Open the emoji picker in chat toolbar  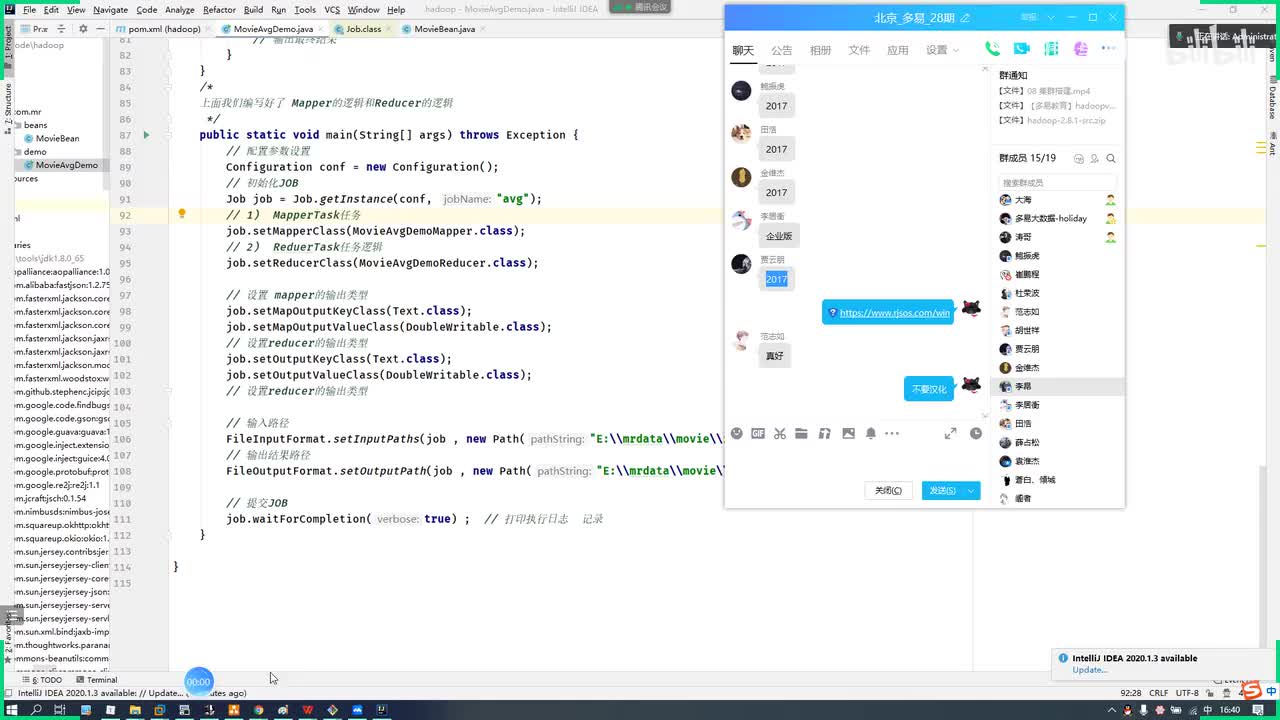click(x=737, y=433)
